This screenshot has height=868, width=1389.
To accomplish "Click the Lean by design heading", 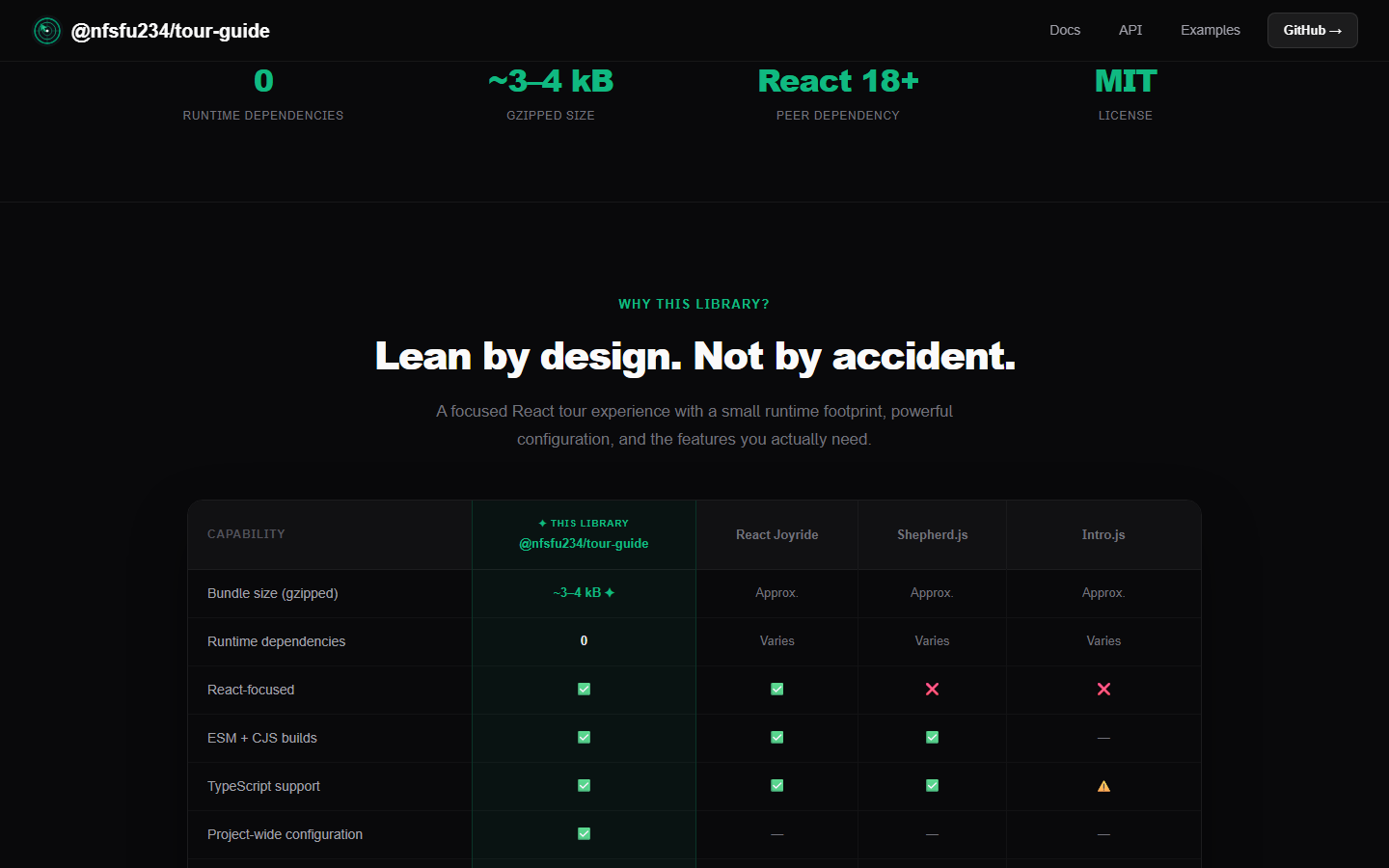I will pos(694,356).
